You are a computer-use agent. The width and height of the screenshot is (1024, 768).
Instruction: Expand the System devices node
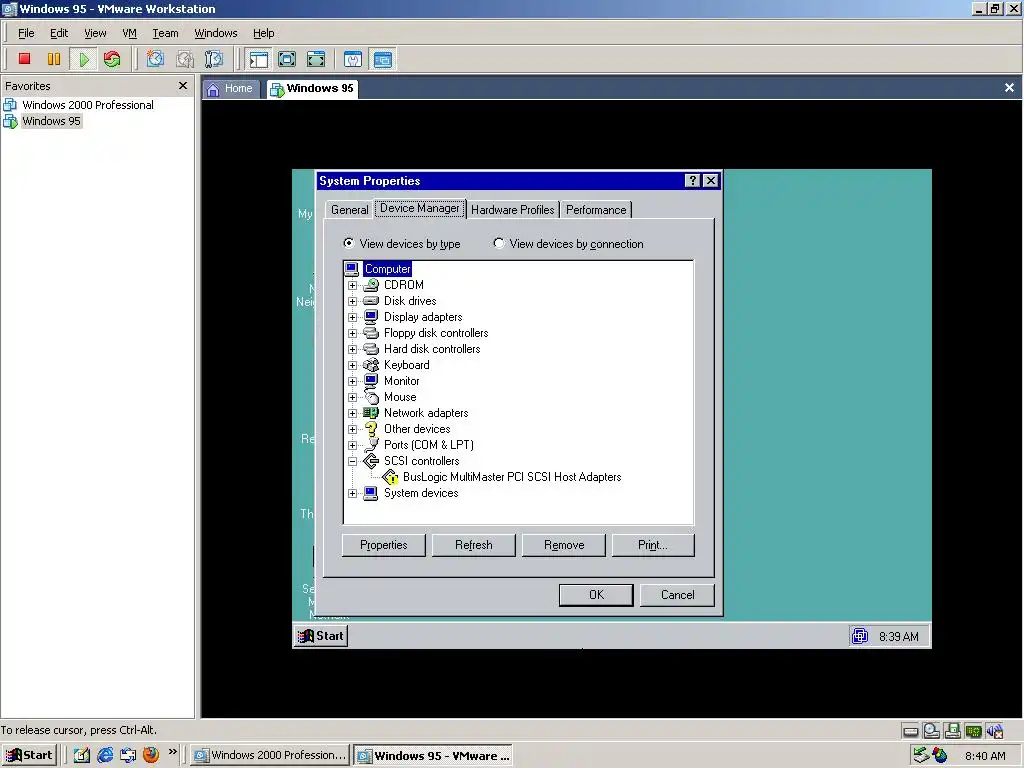pos(353,493)
